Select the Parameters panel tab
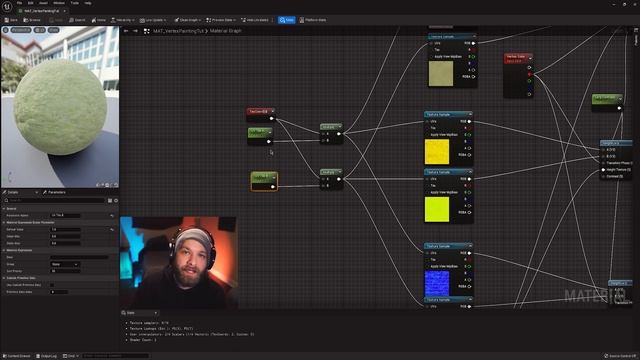 (55, 192)
